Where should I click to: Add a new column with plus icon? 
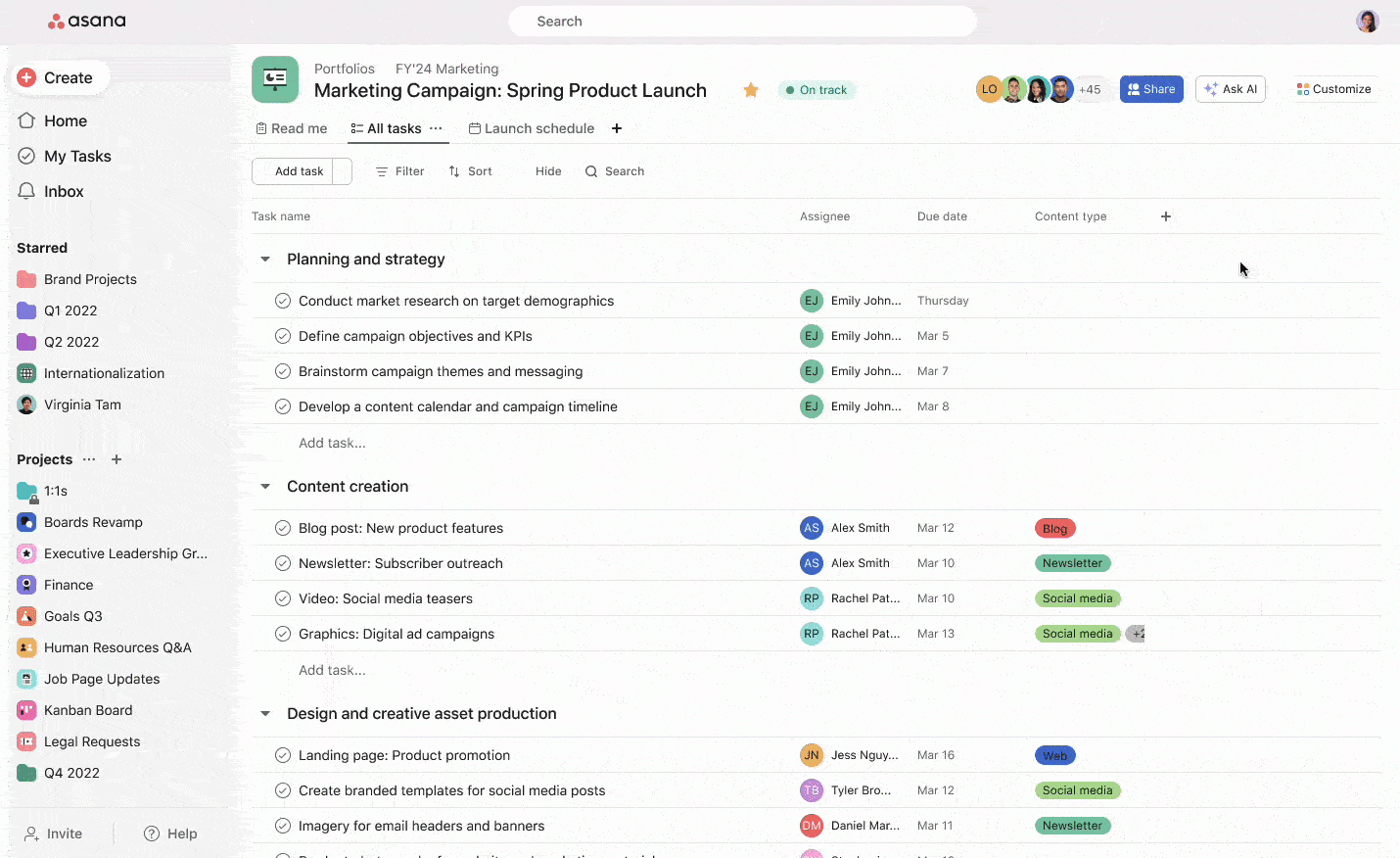point(1165,216)
